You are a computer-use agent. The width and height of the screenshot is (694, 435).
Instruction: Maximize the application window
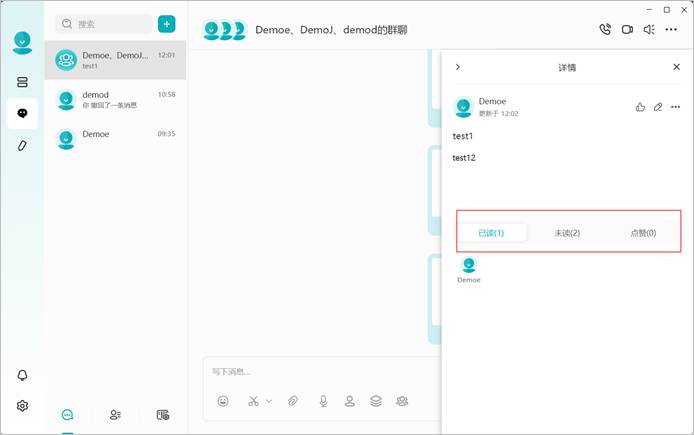667,9
